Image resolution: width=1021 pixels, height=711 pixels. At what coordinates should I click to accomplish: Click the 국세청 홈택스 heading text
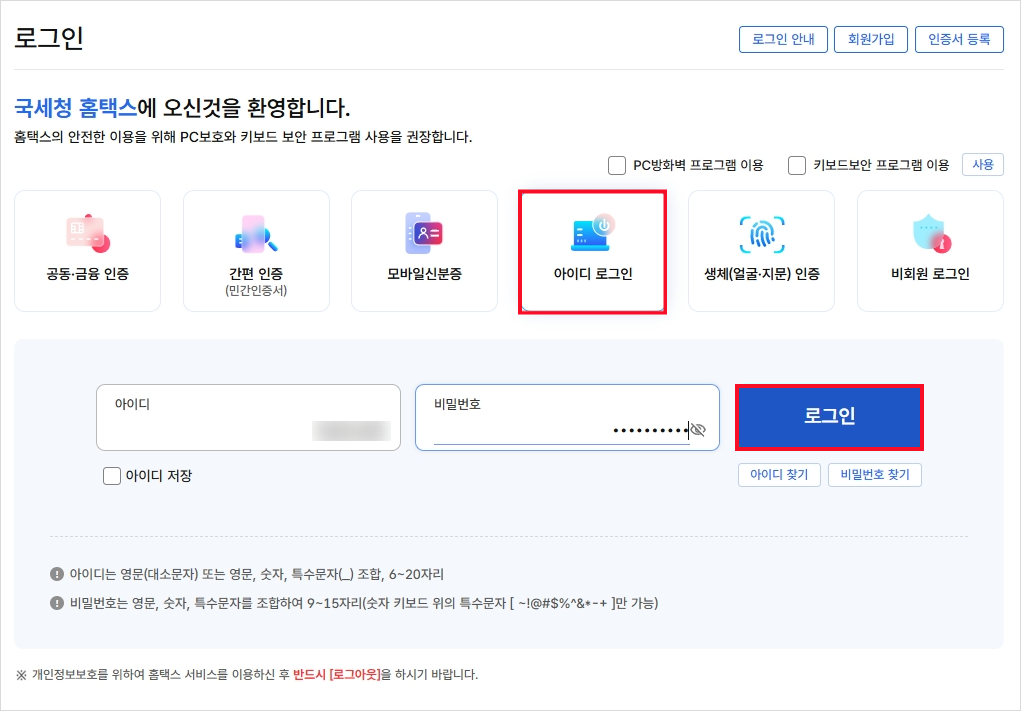click(x=76, y=107)
